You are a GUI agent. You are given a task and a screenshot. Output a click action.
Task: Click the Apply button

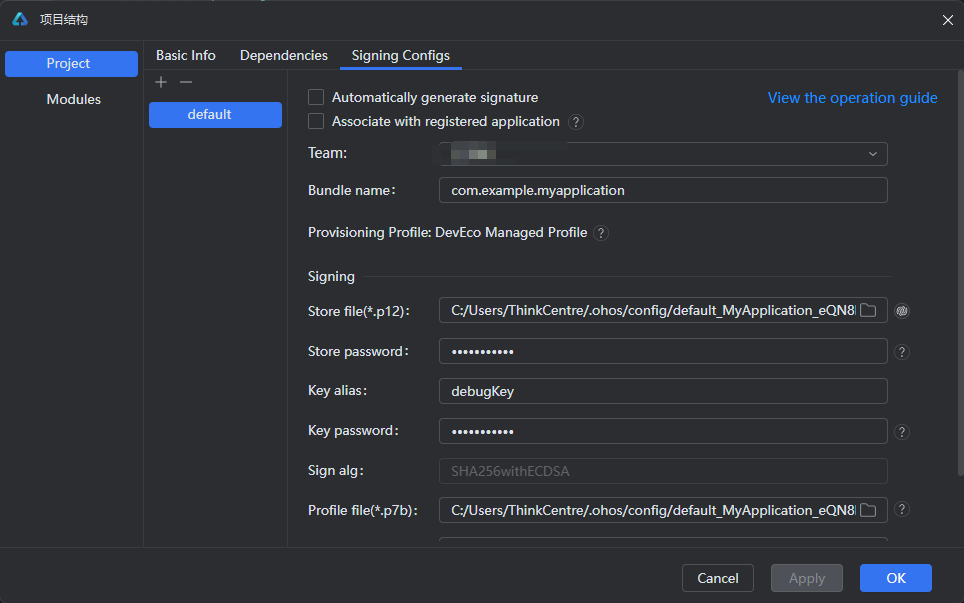pos(807,578)
